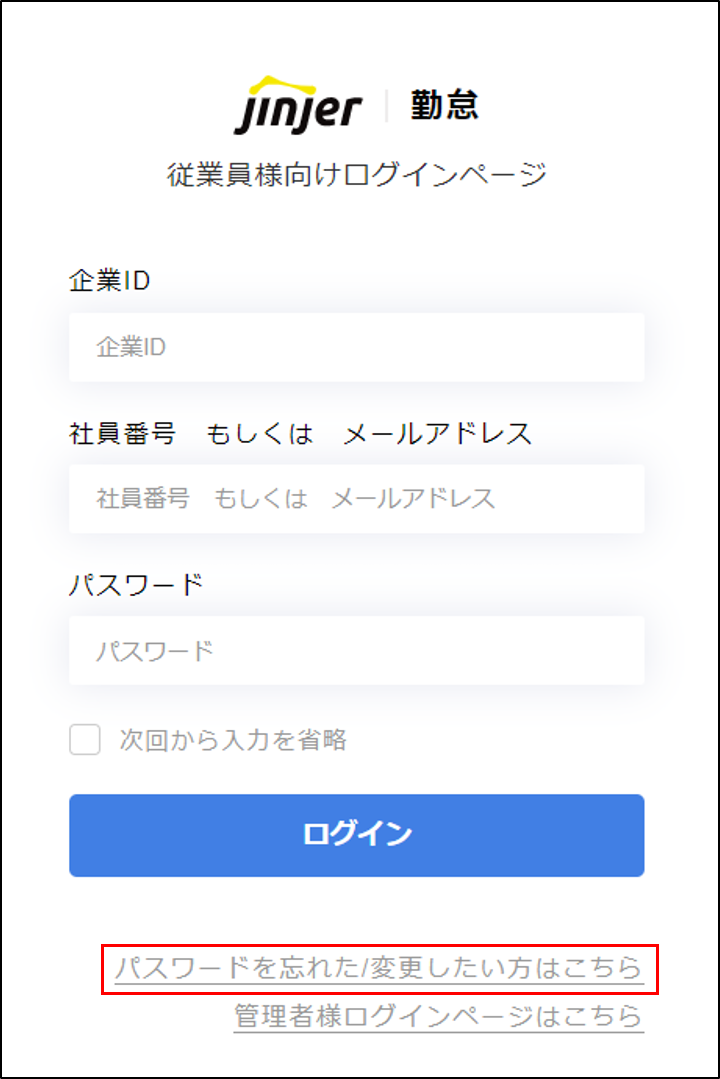The width and height of the screenshot is (720, 1079).
Task: Enable the 次回から入力を省略 checkbox
Action: click(x=85, y=741)
